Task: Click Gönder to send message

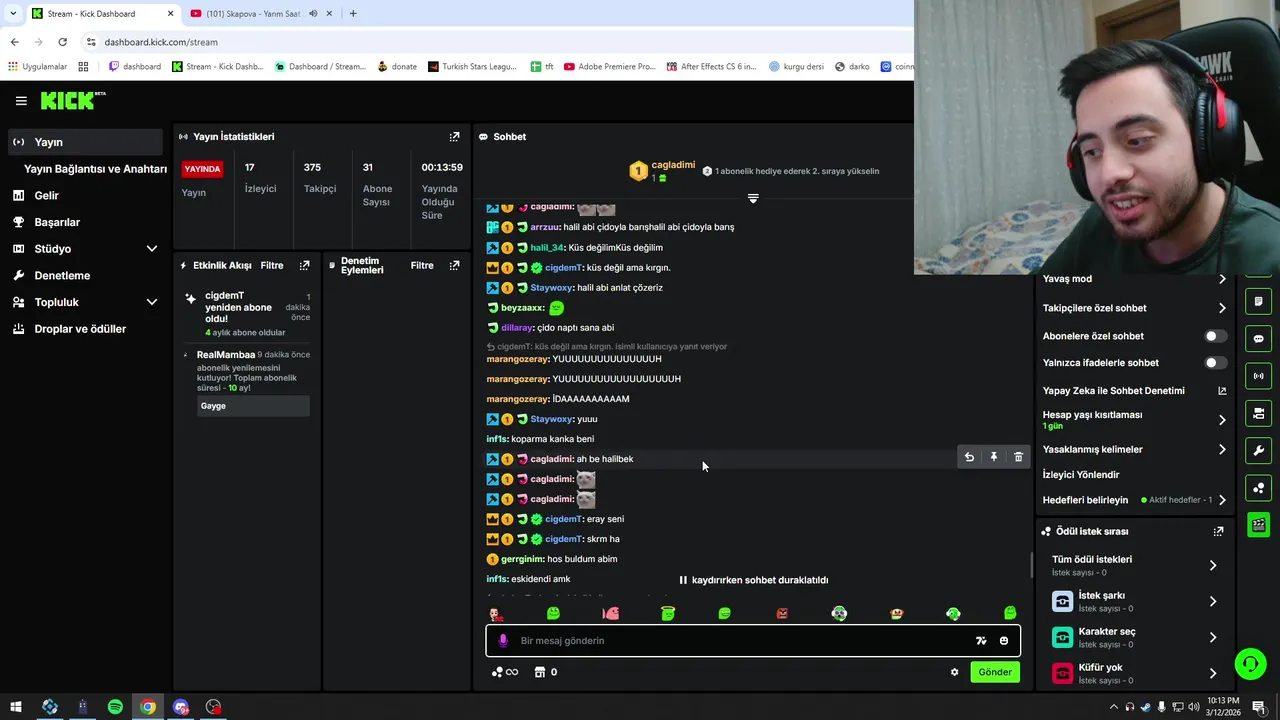Action: coord(994,672)
